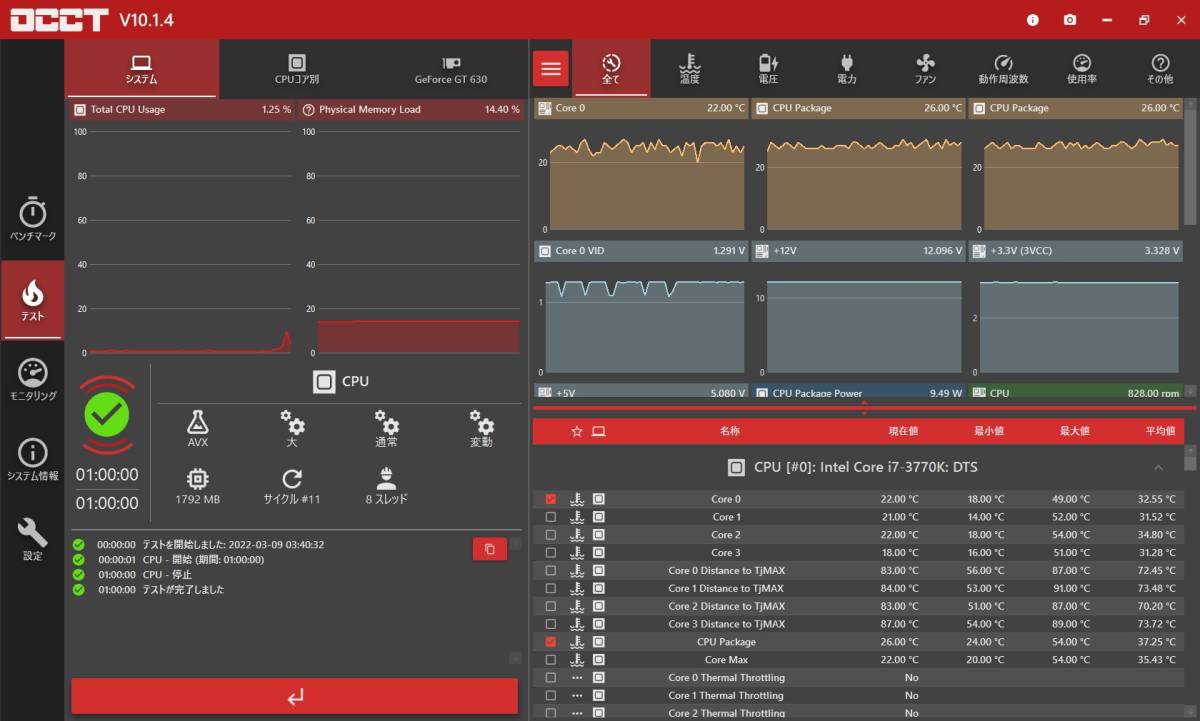Click the sensor graphs vertical scrollbar
Image resolution: width=1200 pixels, height=721 pixels.
(x=1189, y=160)
